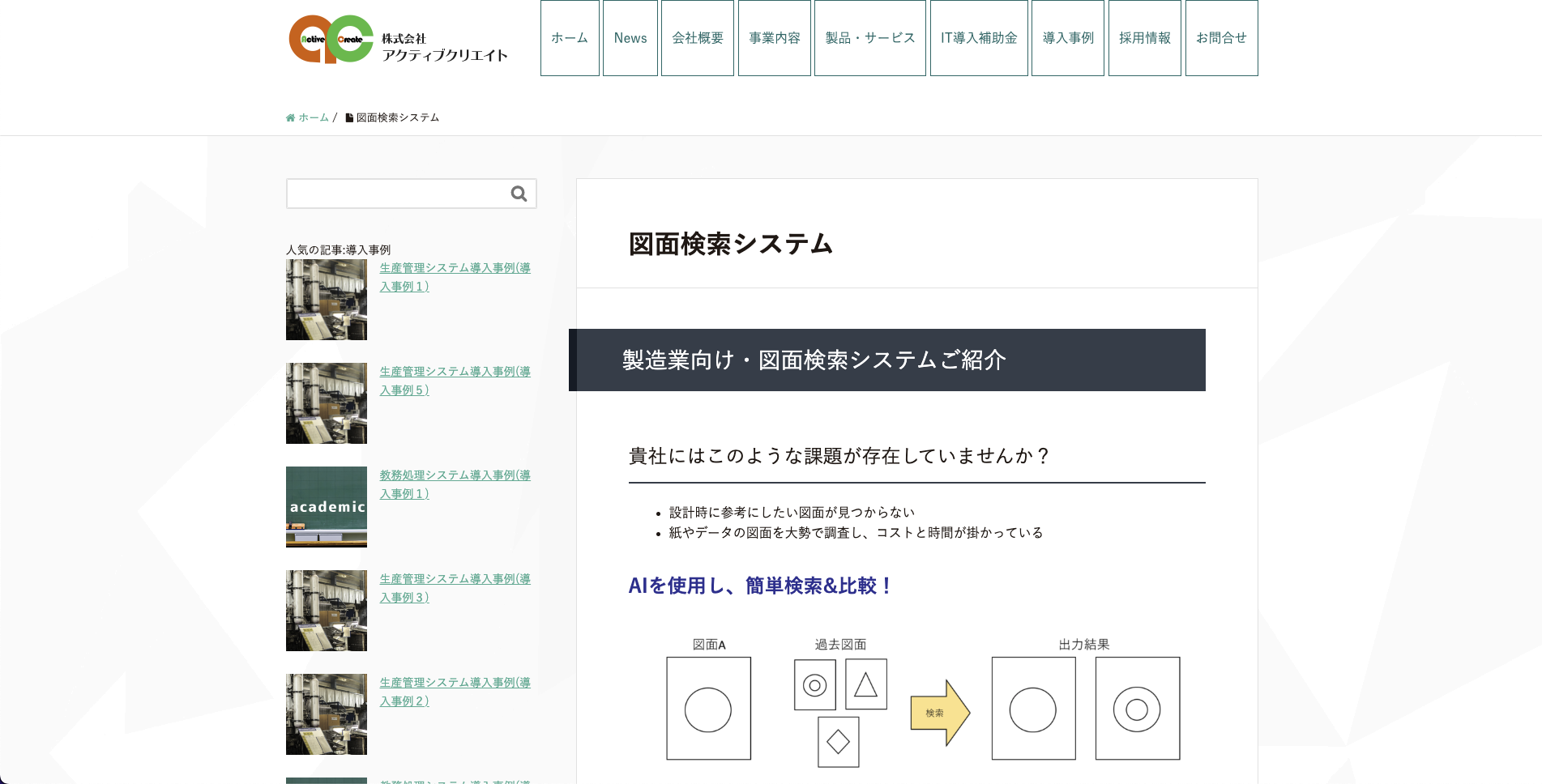1542x784 pixels.
Task: Click the search magnifier icon
Action: 519,194
